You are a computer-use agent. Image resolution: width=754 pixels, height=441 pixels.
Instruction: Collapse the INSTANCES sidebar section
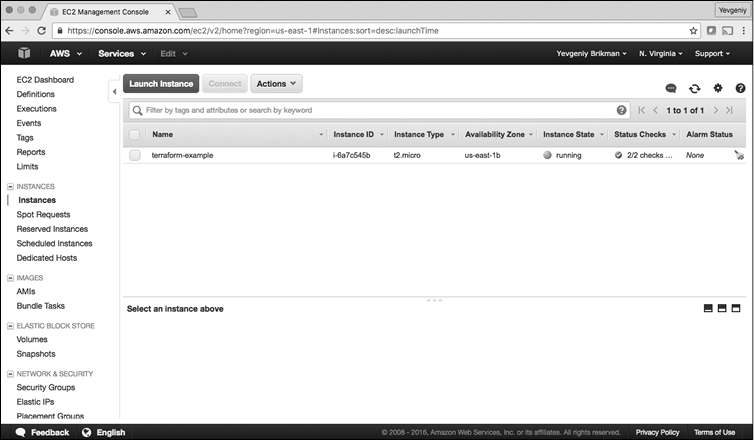pos(10,186)
